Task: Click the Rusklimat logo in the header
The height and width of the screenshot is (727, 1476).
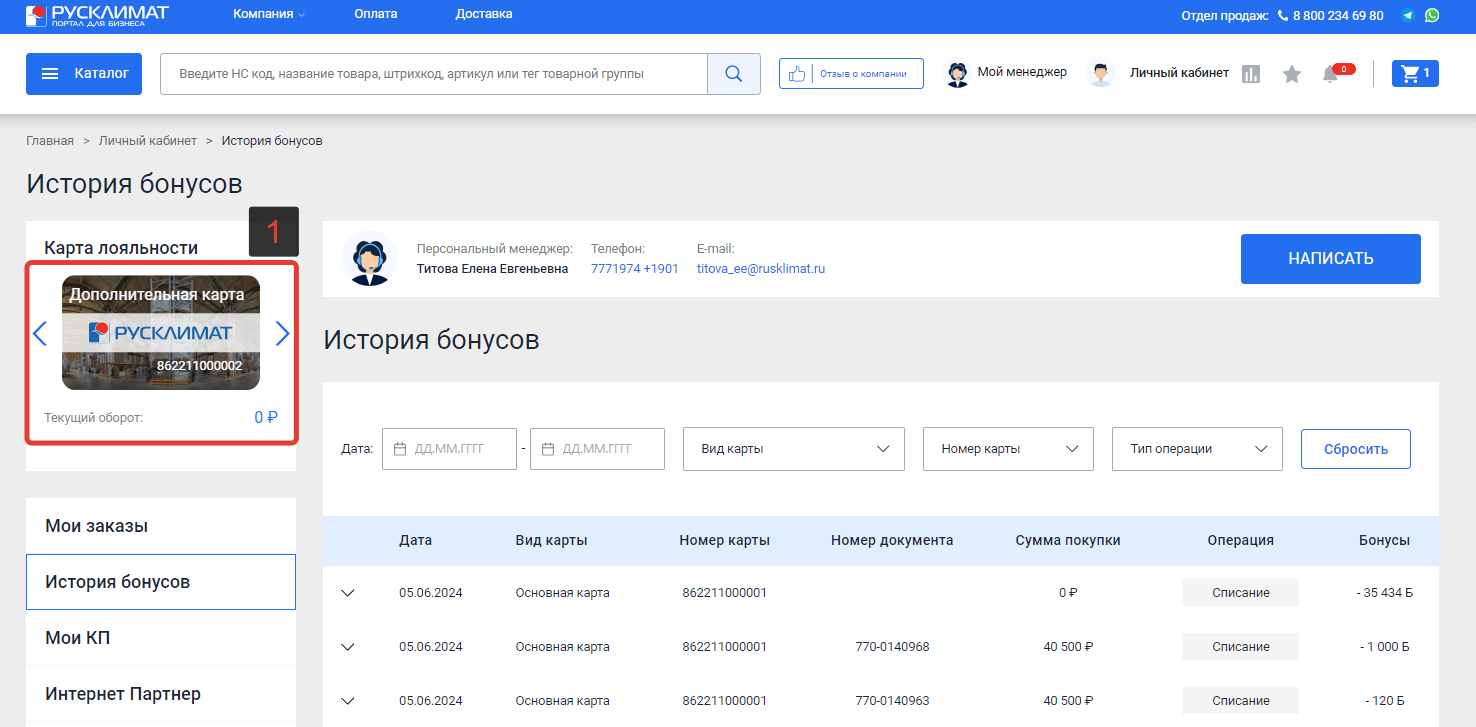Action: (x=97, y=15)
